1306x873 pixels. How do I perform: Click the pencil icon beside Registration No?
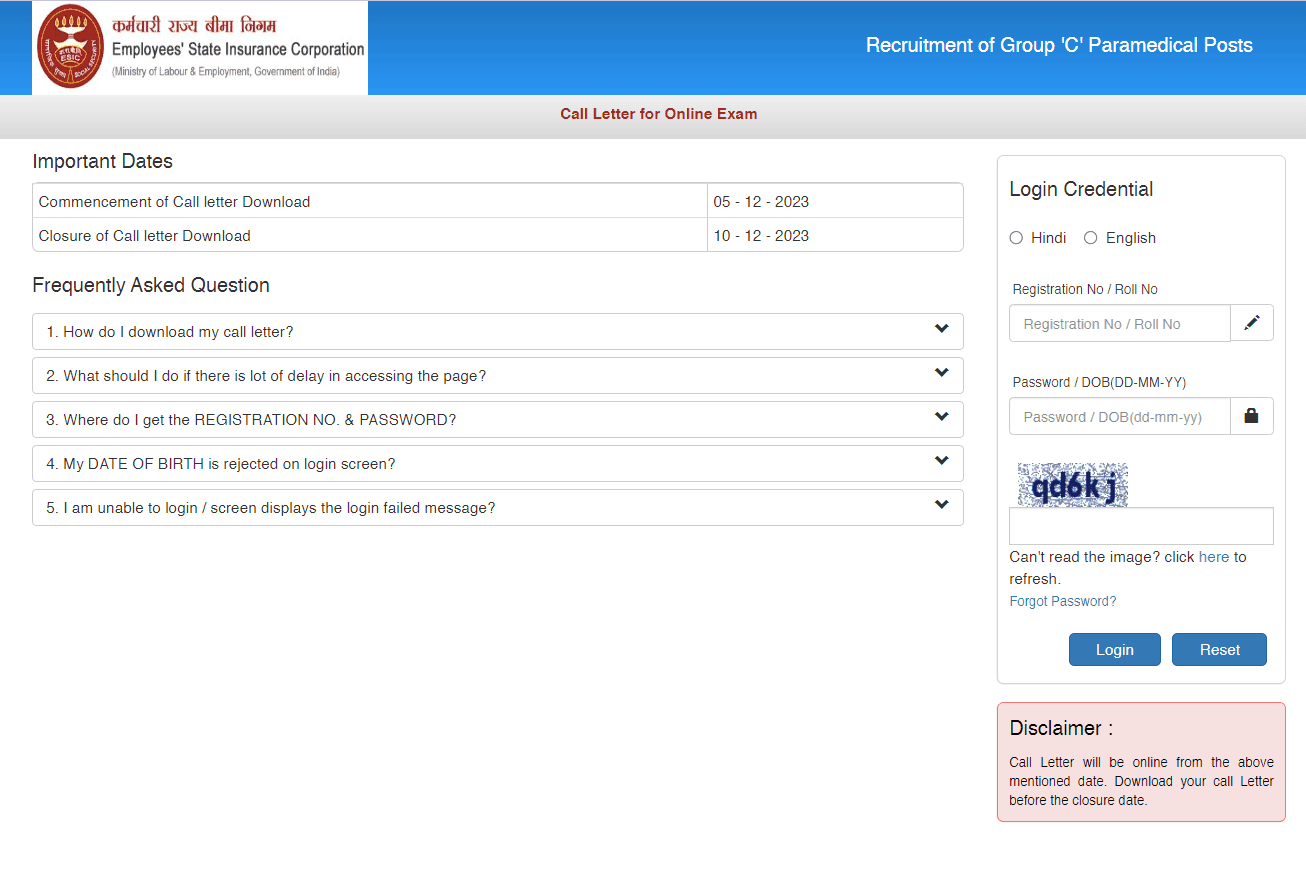[x=1252, y=323]
